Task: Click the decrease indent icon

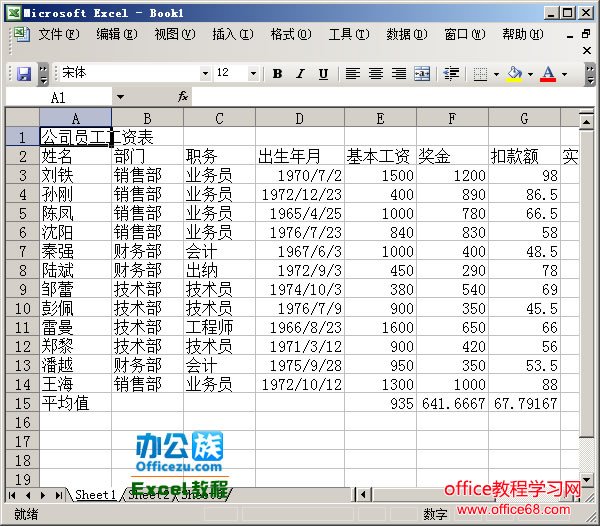Action: pyautogui.click(x=451, y=73)
